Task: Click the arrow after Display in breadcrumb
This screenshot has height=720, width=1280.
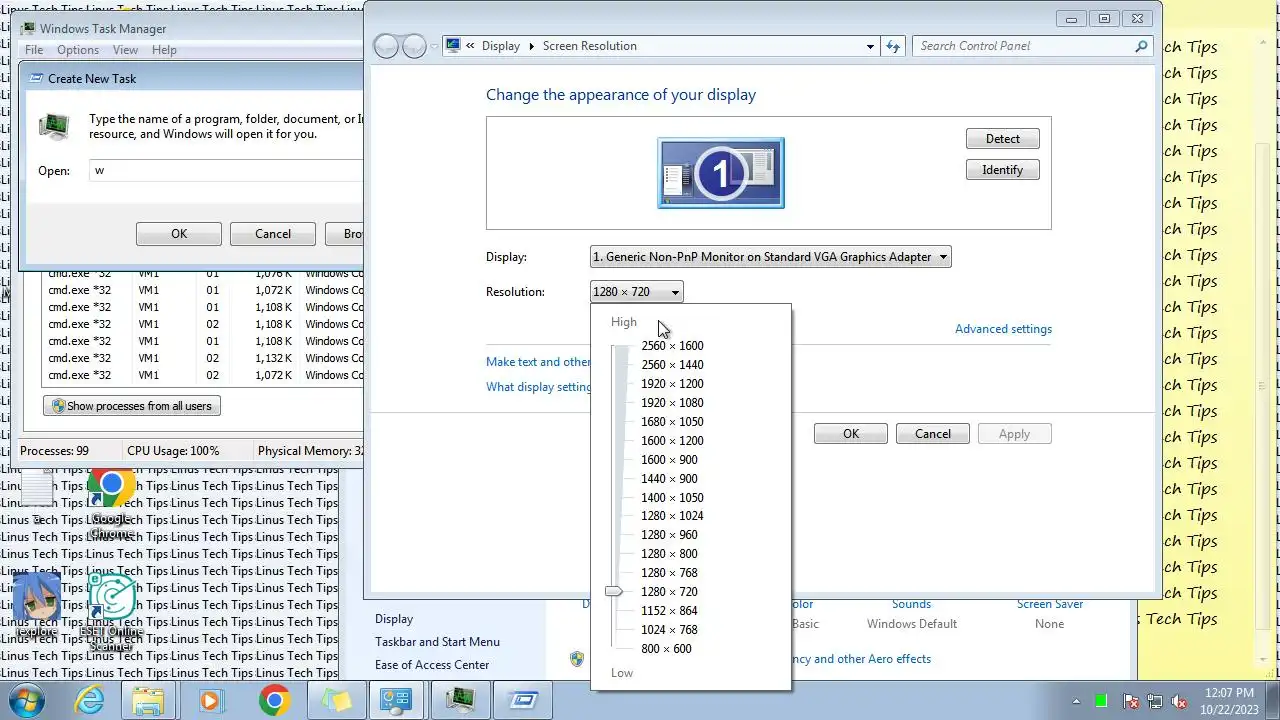Action: (x=531, y=46)
